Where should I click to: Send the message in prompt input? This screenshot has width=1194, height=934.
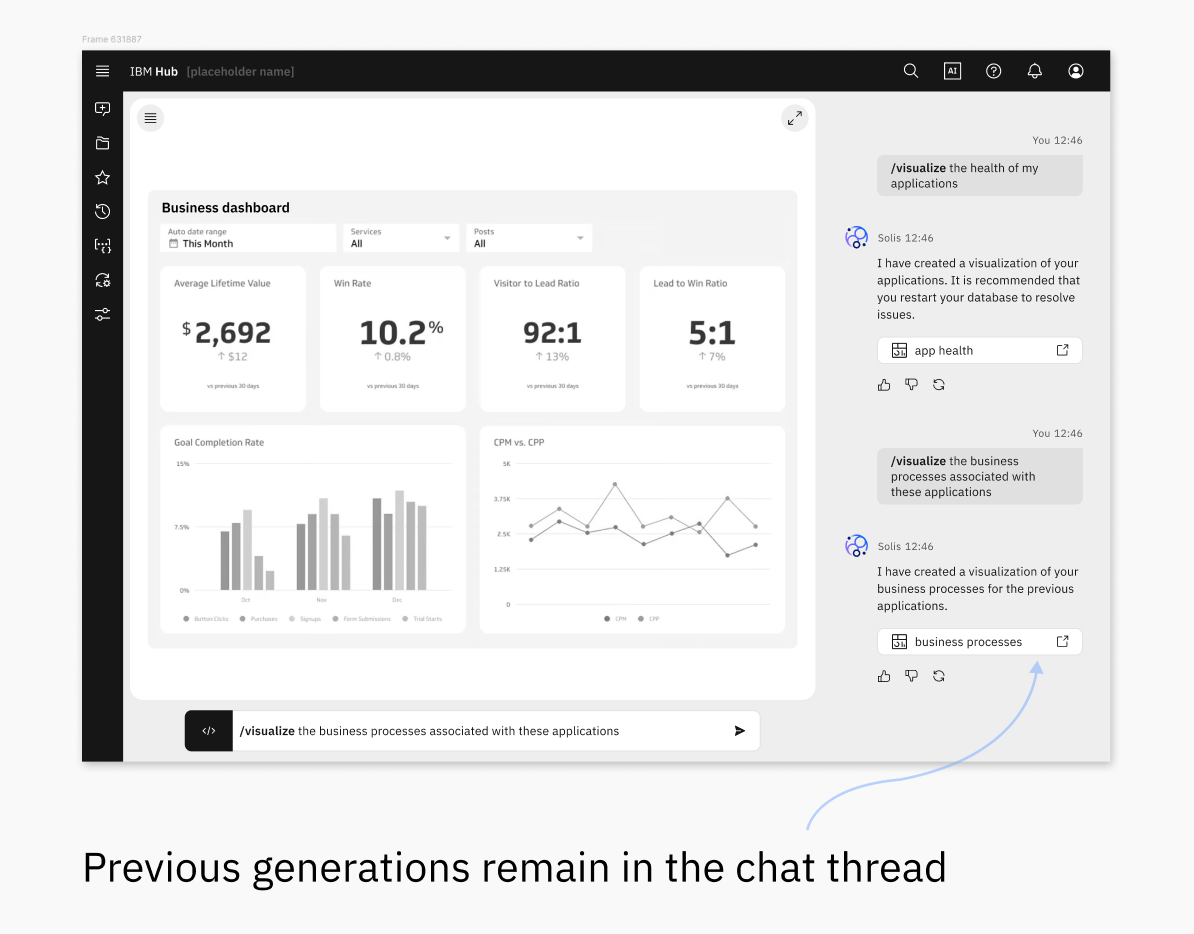[x=739, y=731]
